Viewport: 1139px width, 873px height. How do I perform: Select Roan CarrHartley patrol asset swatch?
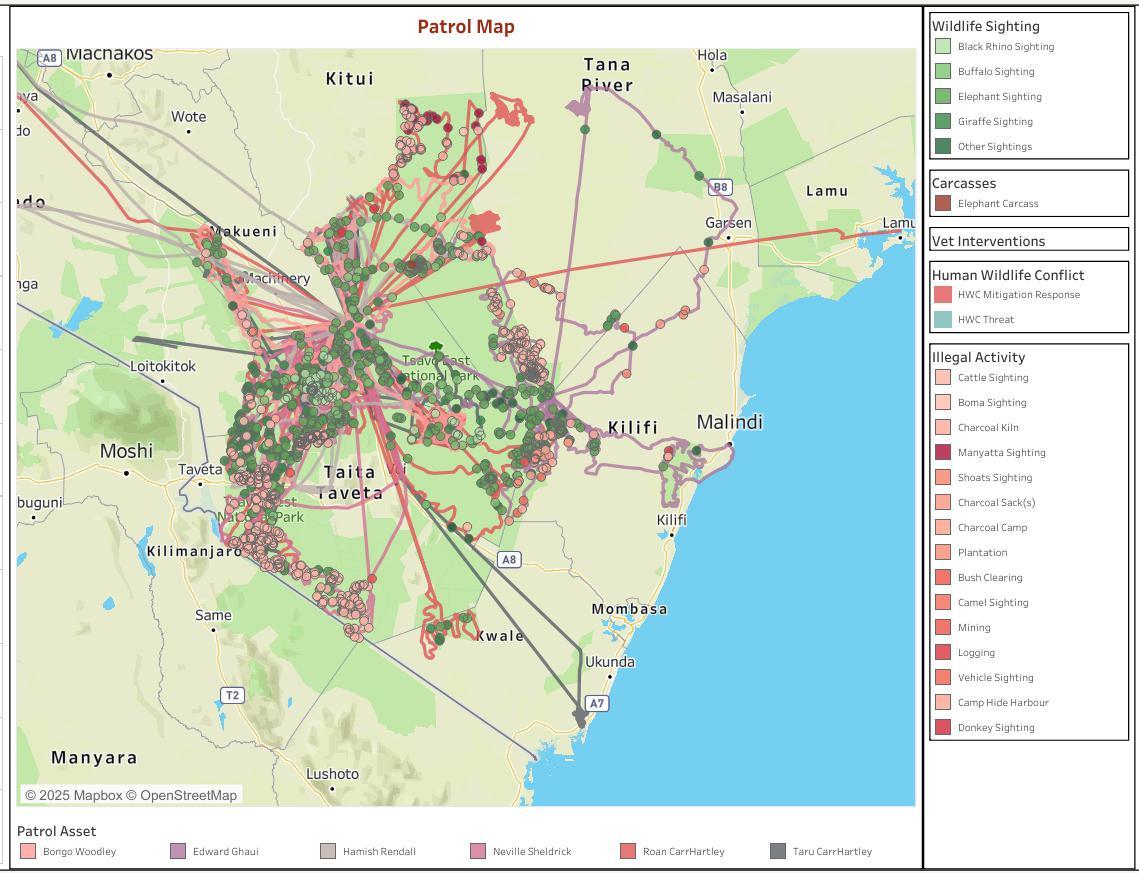point(628,851)
